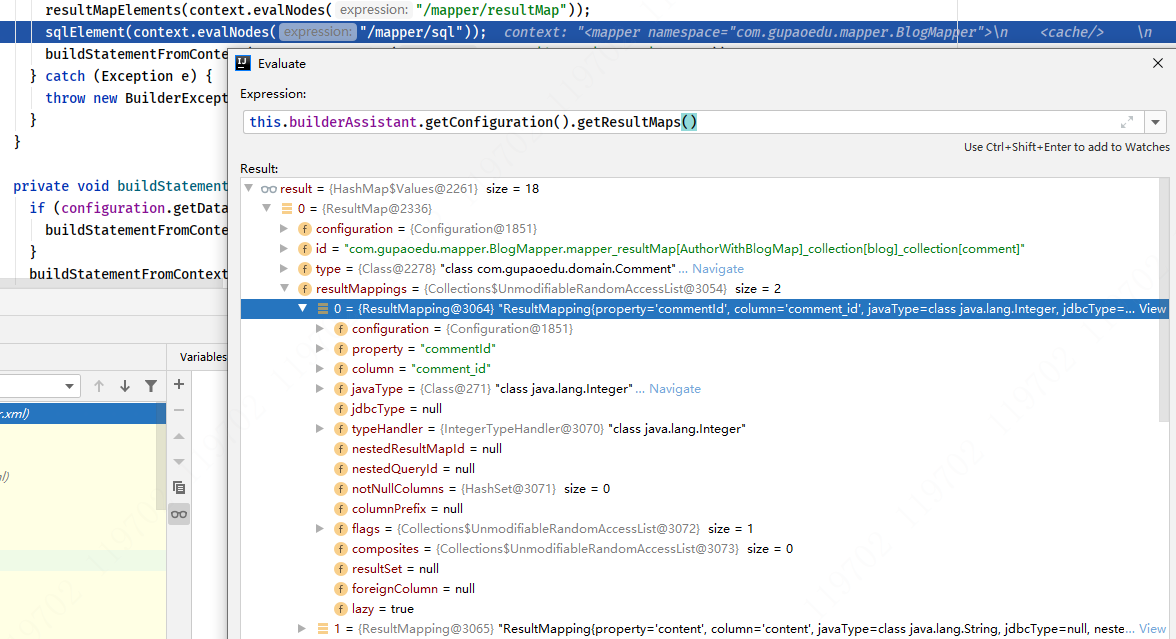Screen dimensions: 1176x639
Task: Click the list icon of ResultMap@2336
Action: 286,208
